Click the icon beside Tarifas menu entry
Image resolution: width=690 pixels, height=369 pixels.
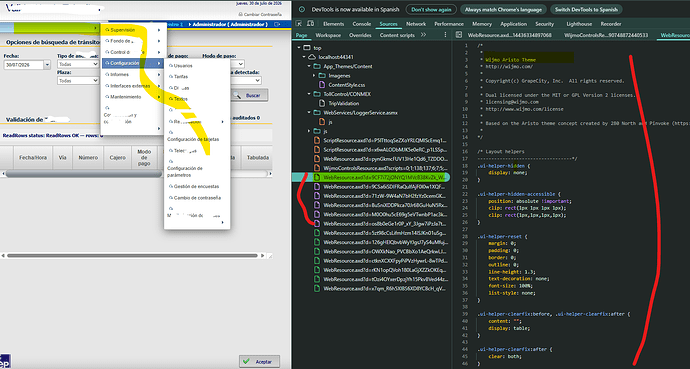(171, 77)
